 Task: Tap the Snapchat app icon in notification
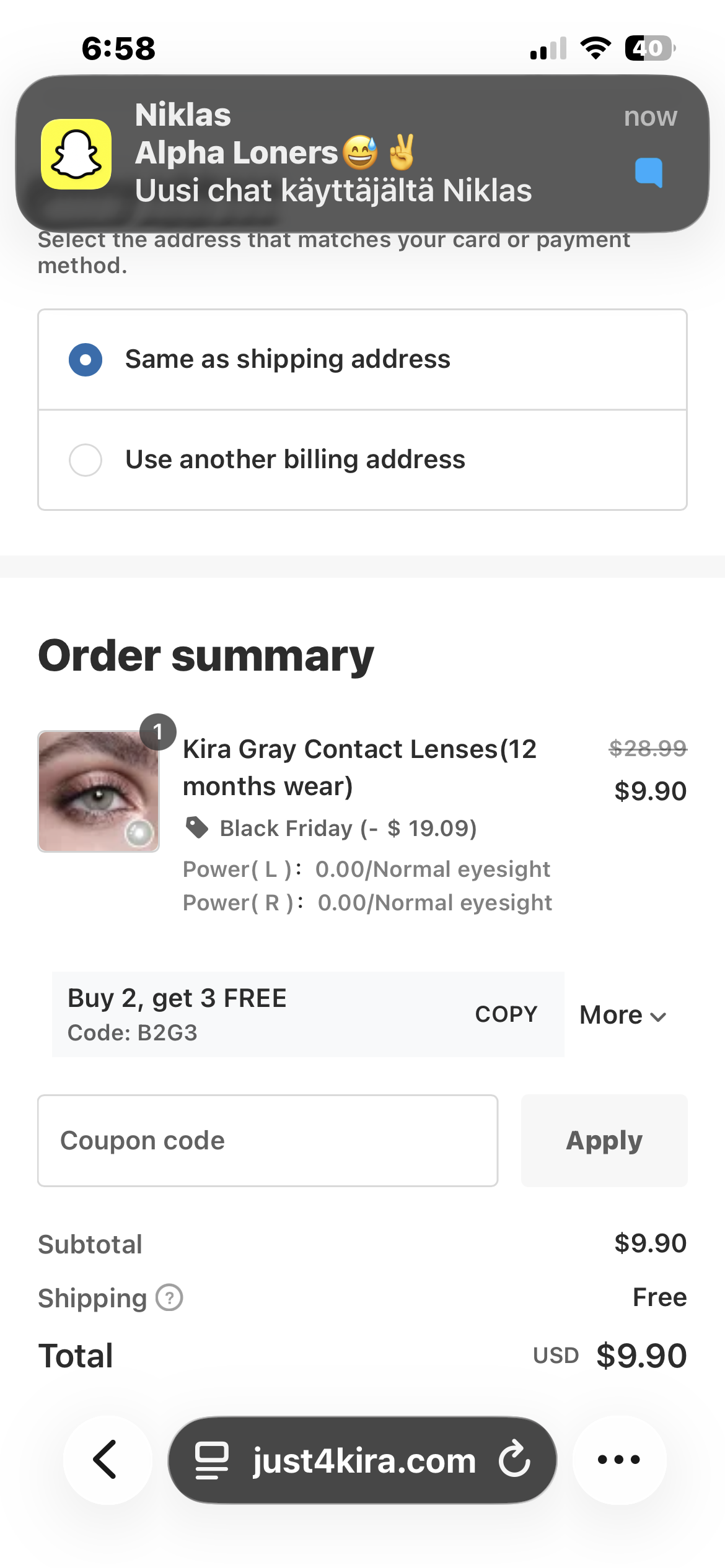pos(76,154)
